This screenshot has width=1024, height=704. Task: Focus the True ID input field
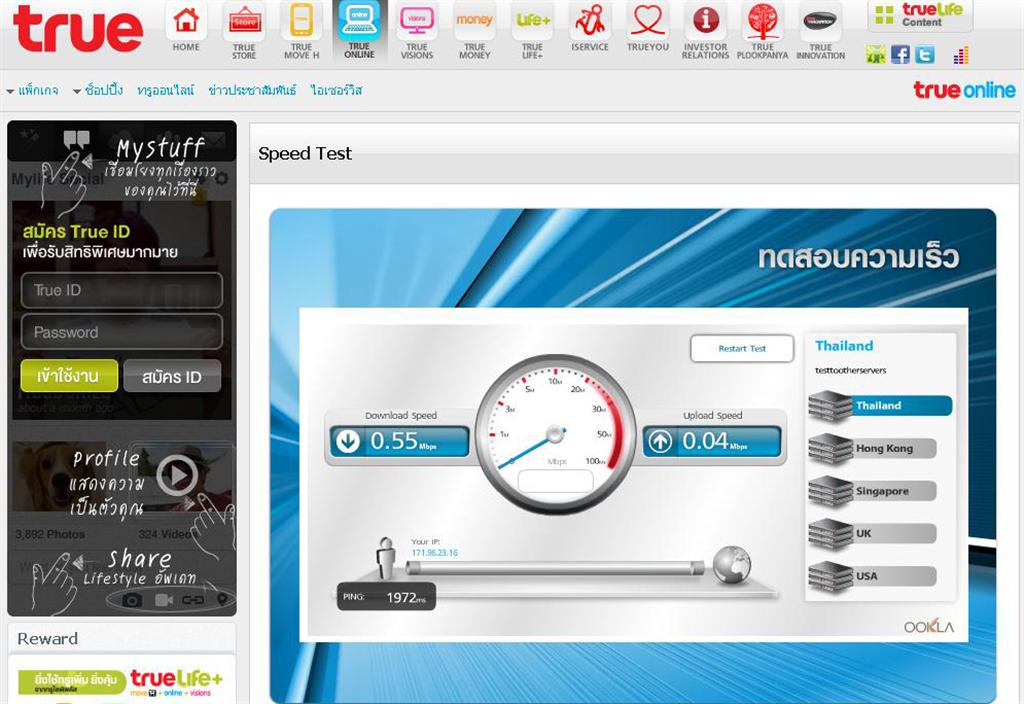121,290
